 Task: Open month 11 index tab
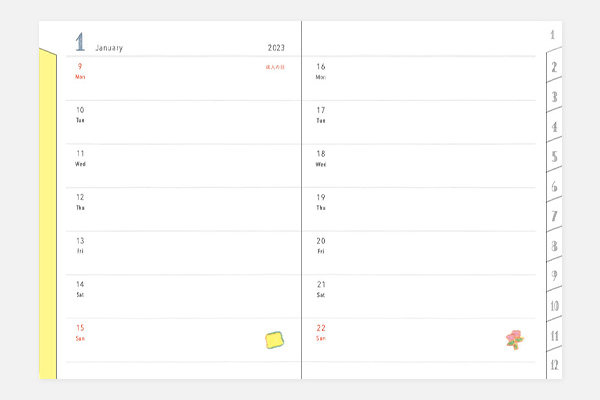(554, 336)
